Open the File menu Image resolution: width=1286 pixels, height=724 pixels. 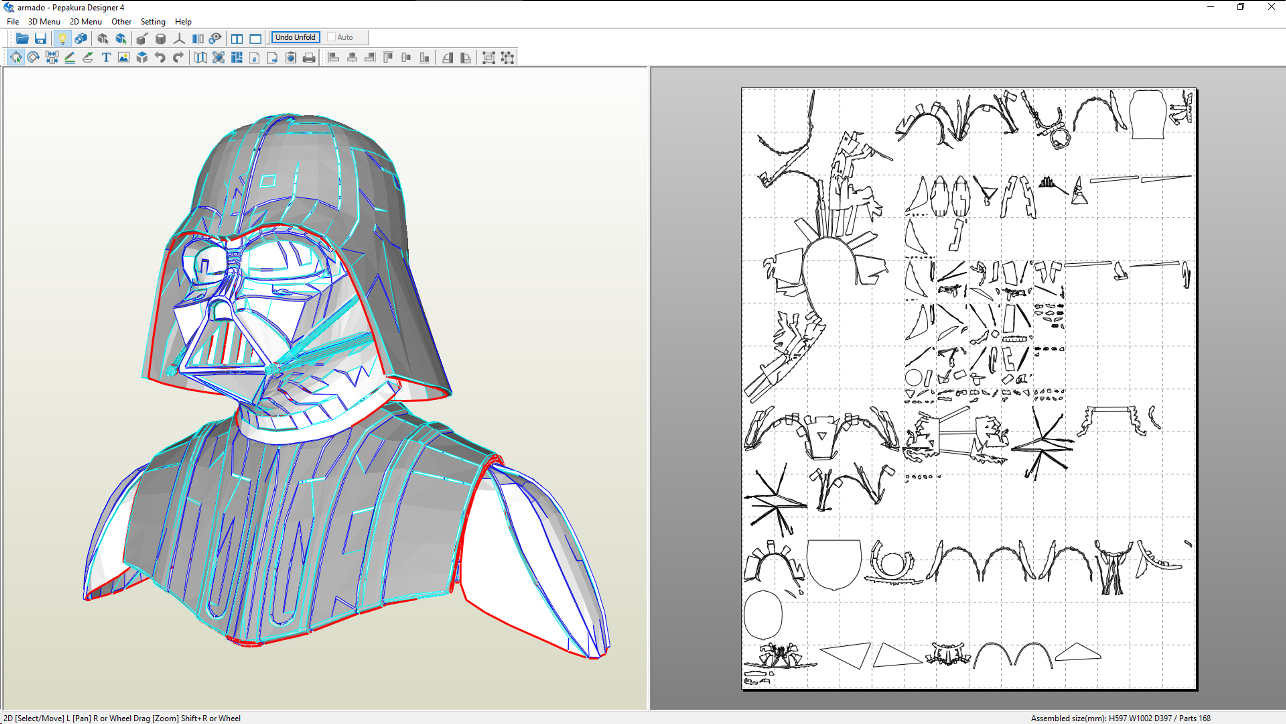coord(12,21)
